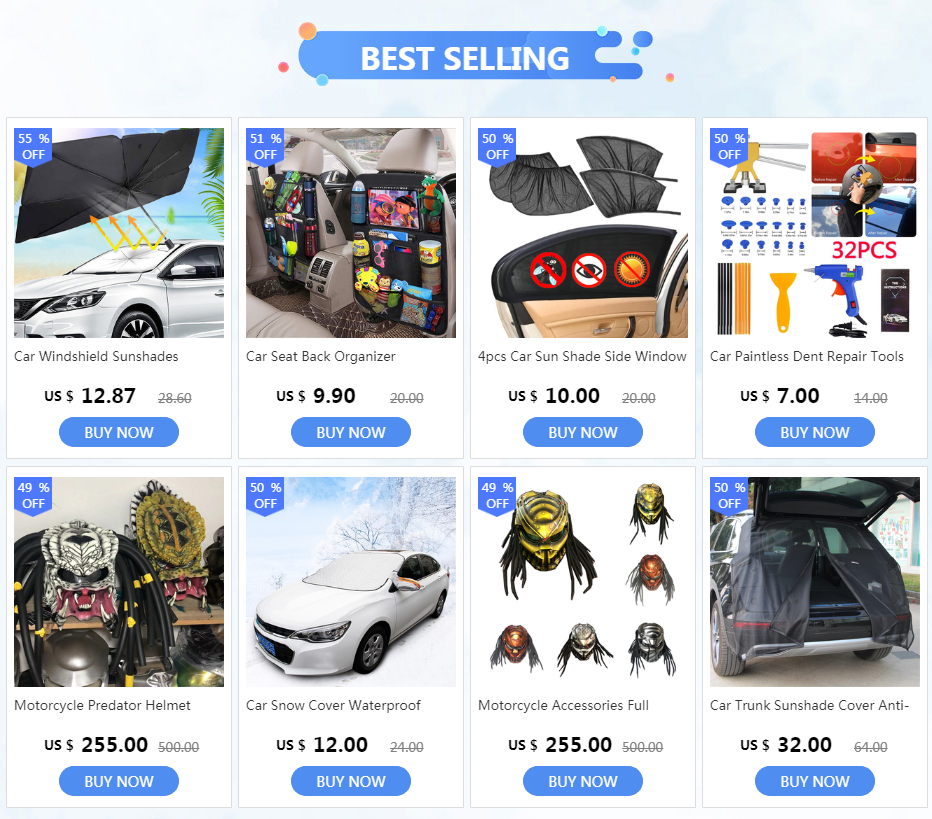
Task: Open the Car Snow Cover product image
Action: click(x=351, y=582)
